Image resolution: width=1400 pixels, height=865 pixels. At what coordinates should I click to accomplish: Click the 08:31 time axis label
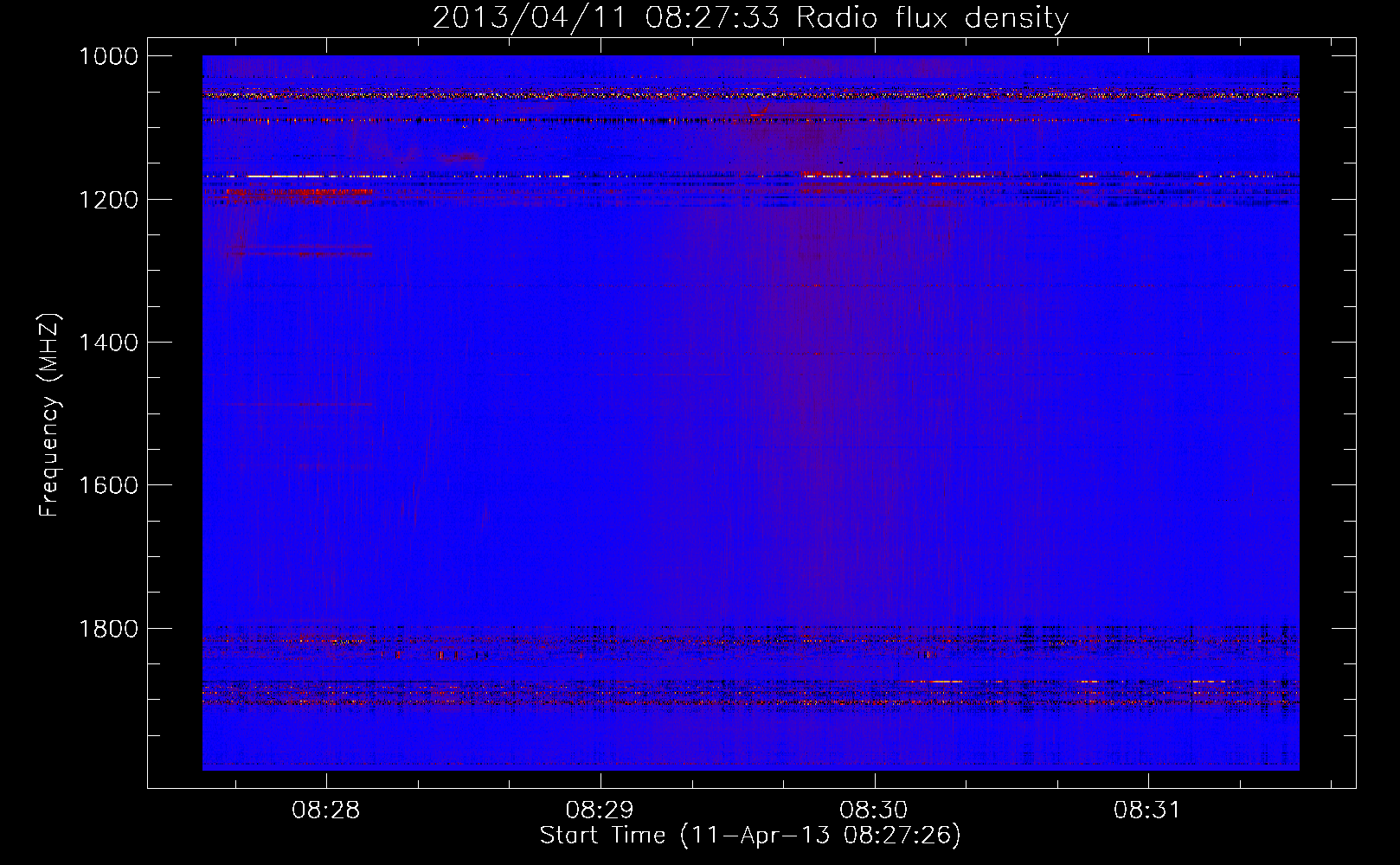[x=1147, y=811]
